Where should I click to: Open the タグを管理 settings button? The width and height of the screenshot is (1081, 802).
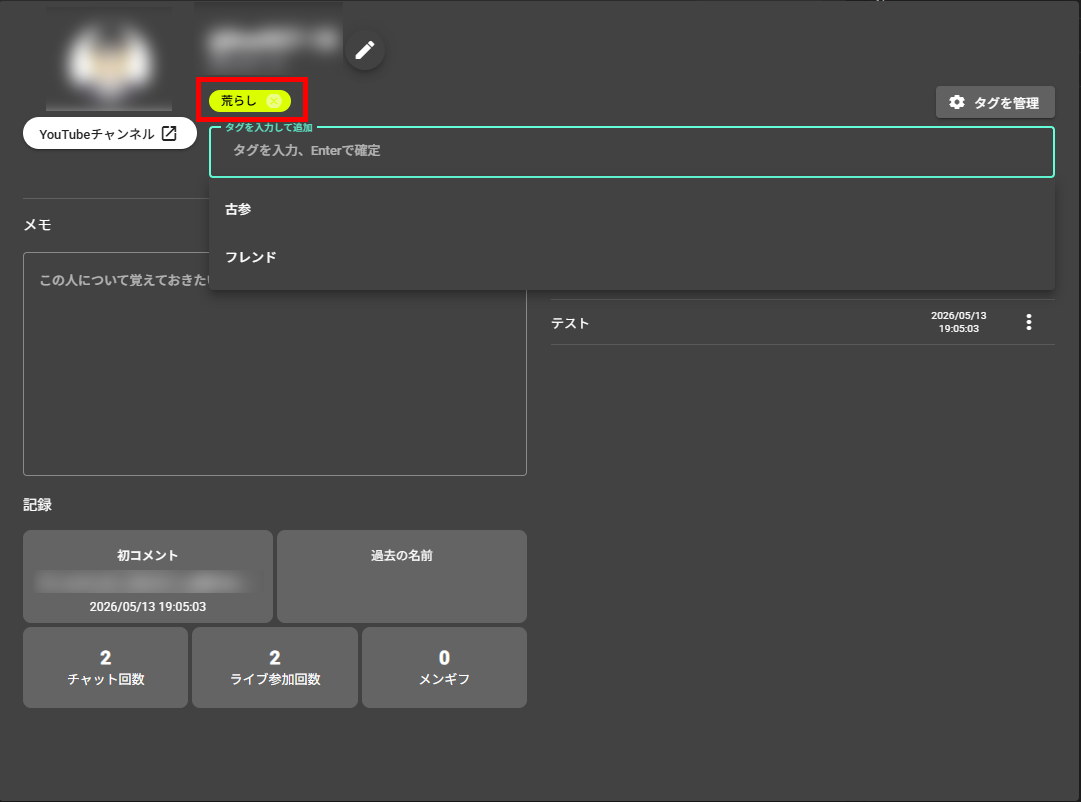point(995,102)
